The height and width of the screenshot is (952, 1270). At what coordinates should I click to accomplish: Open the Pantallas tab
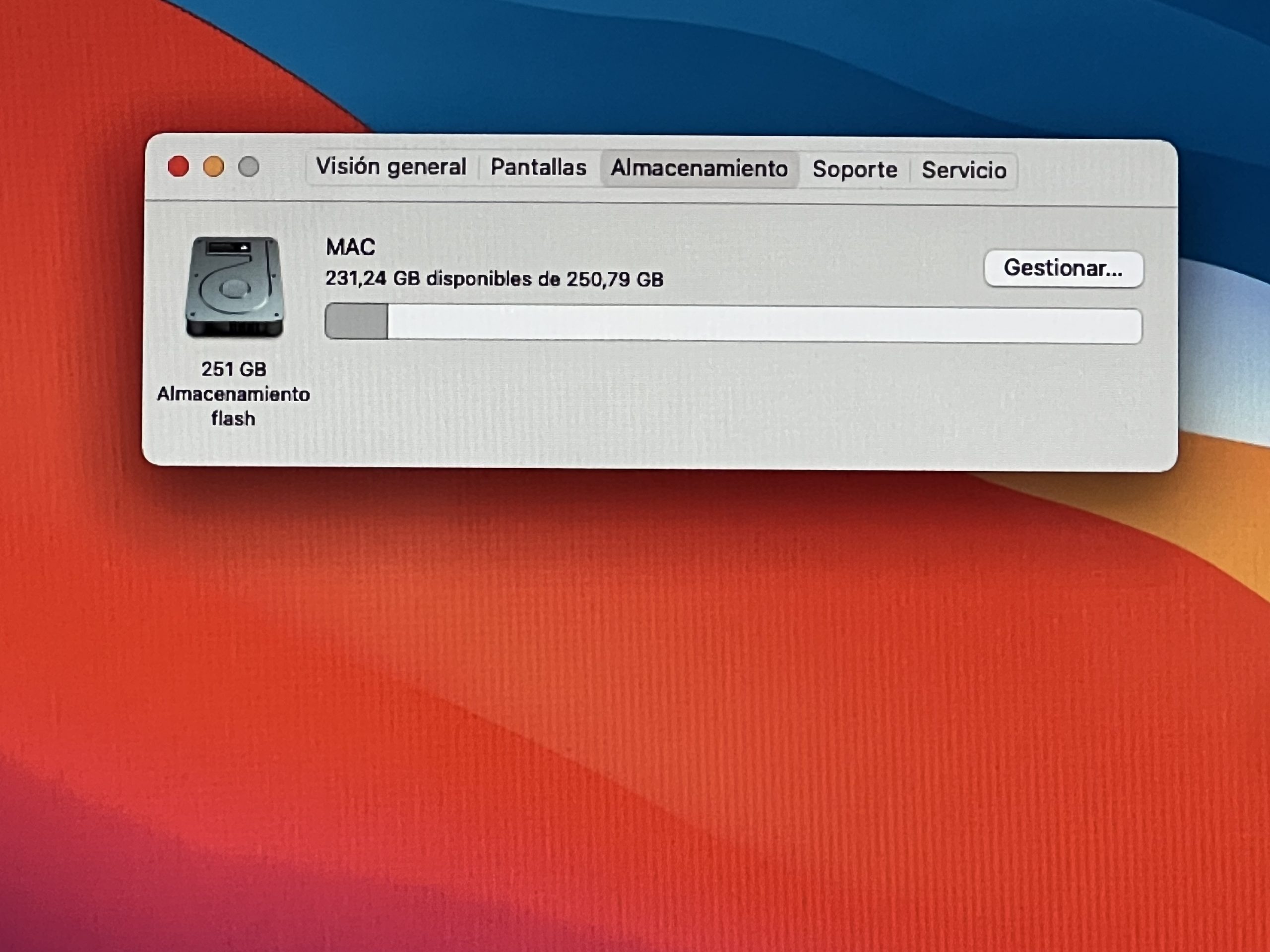(x=538, y=168)
